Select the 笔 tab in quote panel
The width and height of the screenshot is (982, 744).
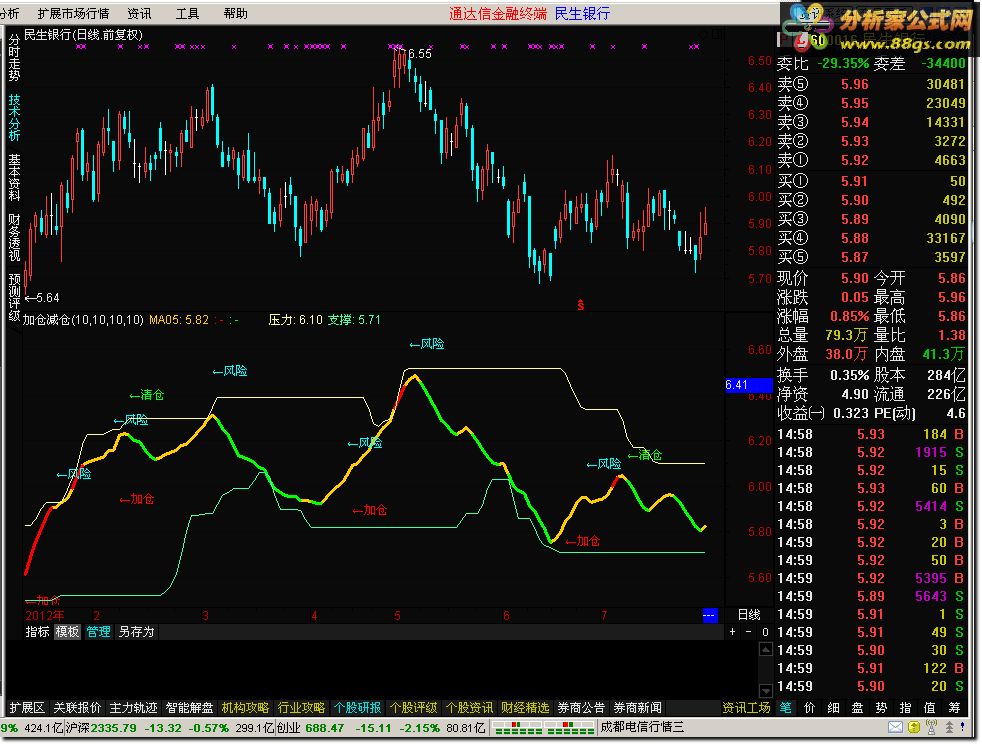click(x=785, y=708)
